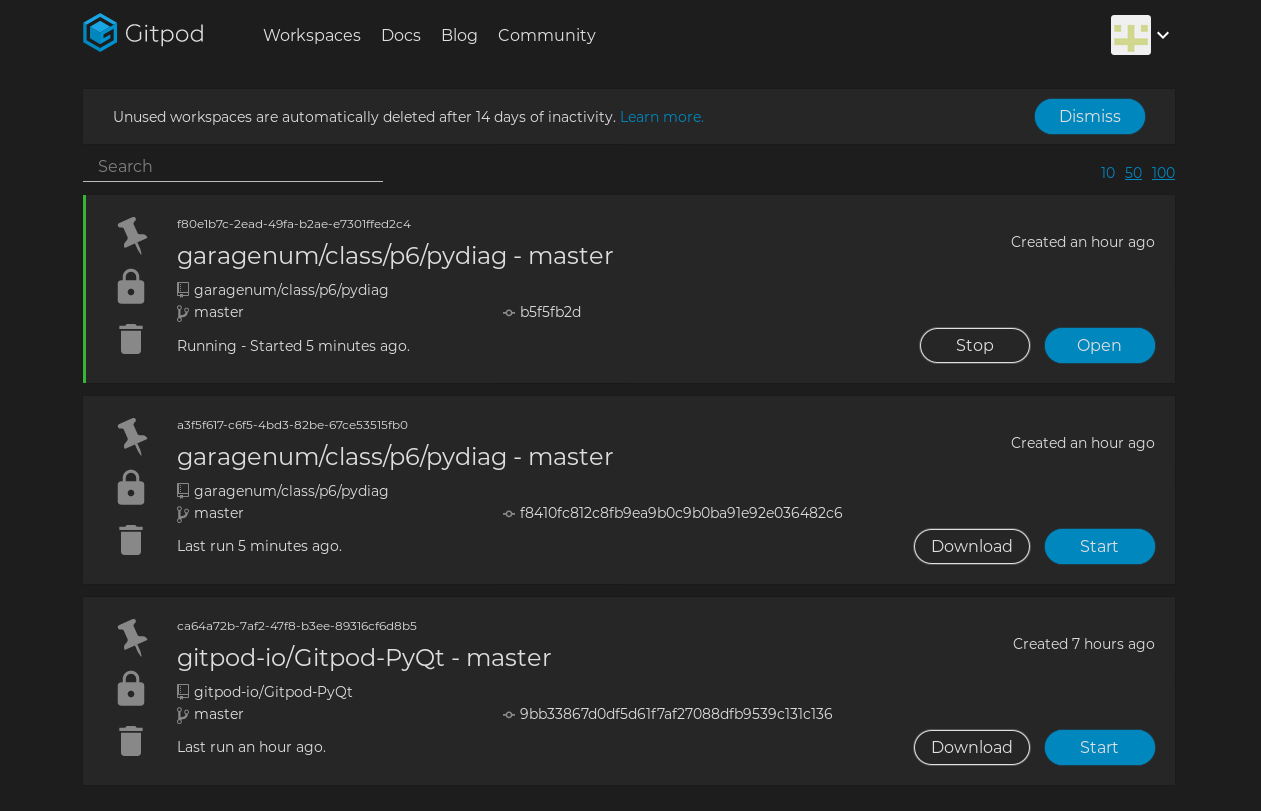1261x811 pixels.
Task: Delete the Gitpod-PyQt workspace via trash icon
Action: 130,740
